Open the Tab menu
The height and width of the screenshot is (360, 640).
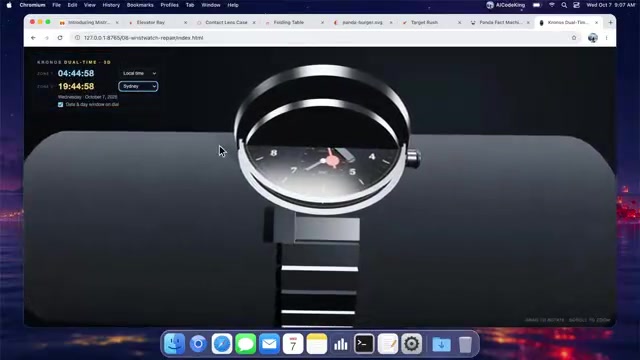tap(190, 5)
